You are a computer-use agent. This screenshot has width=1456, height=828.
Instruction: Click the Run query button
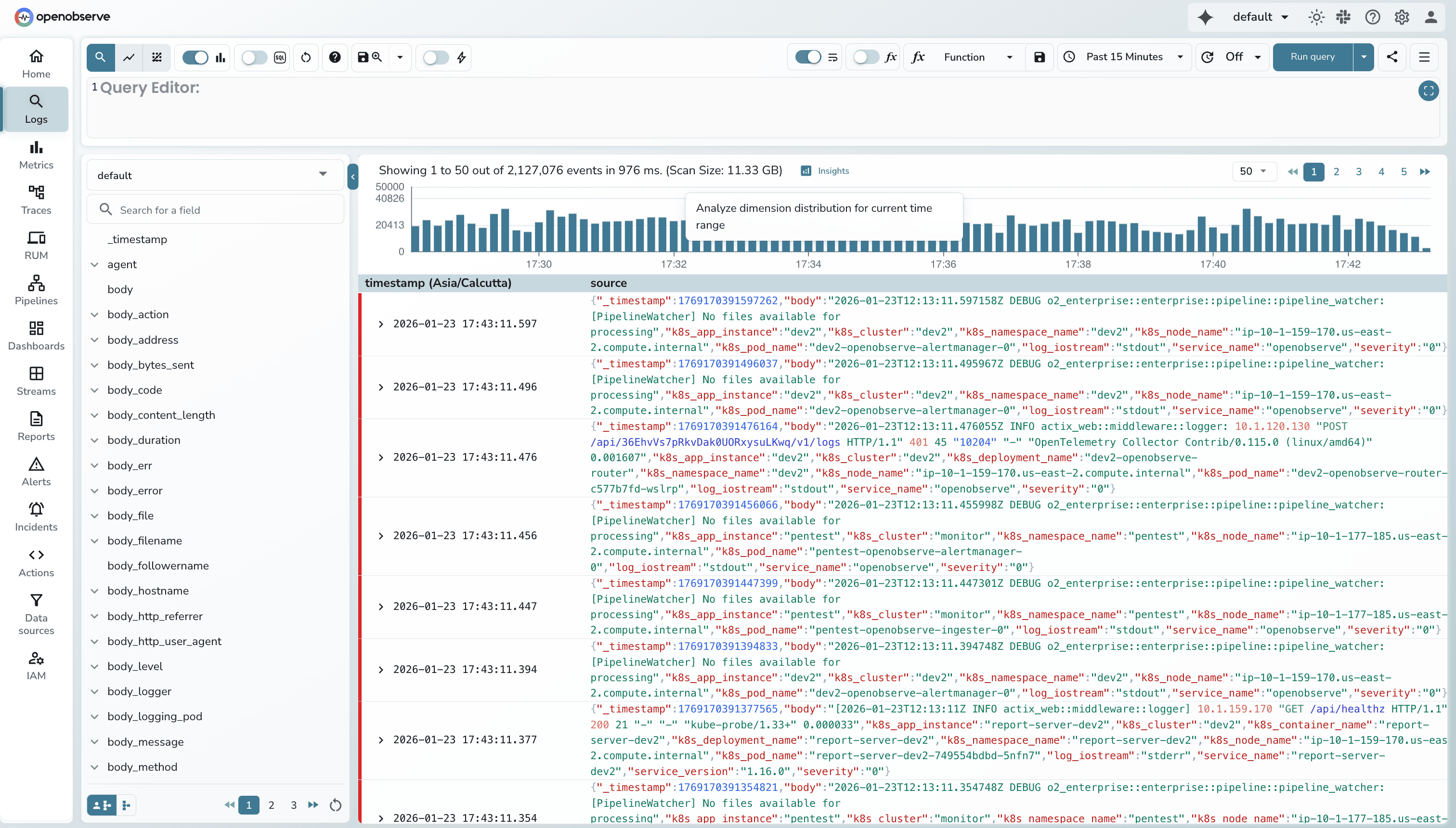[1311, 57]
